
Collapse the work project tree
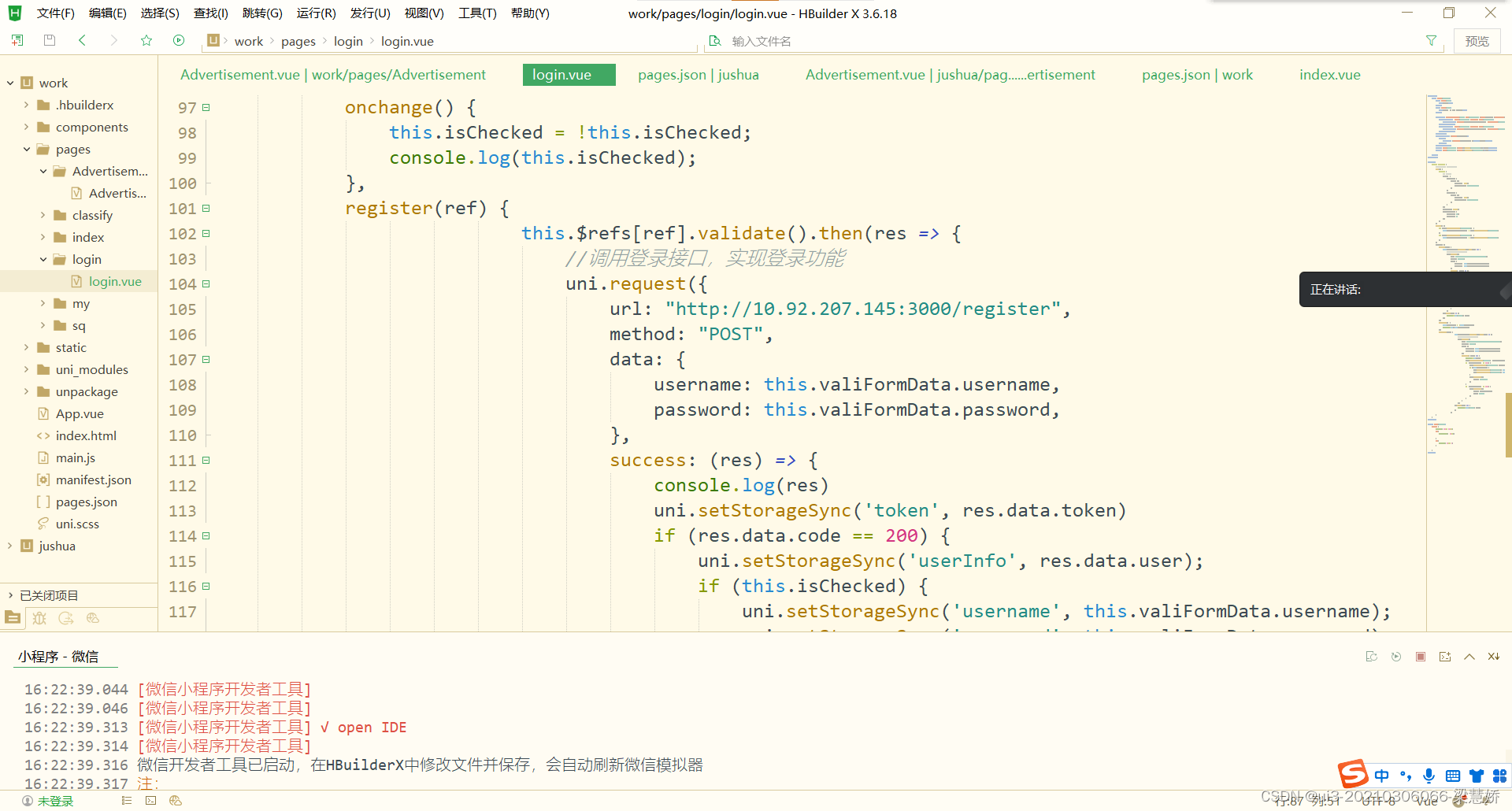coord(10,83)
